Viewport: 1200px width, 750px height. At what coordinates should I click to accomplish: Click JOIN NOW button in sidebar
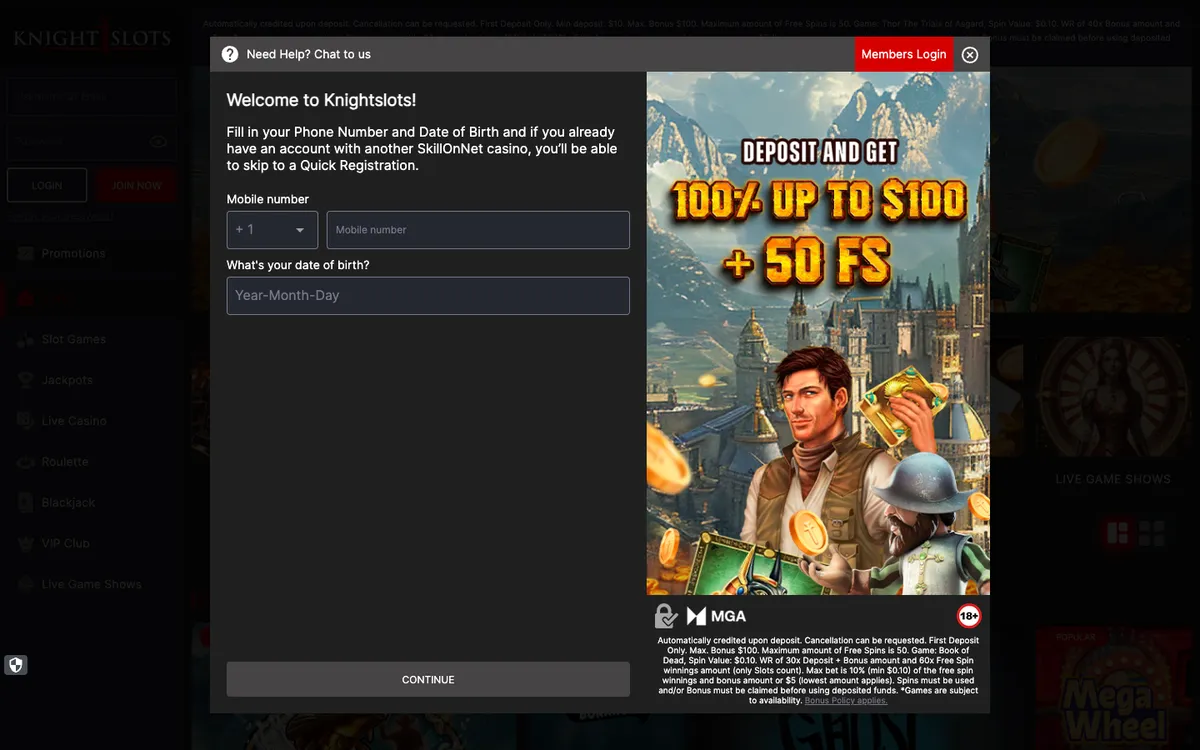point(137,185)
